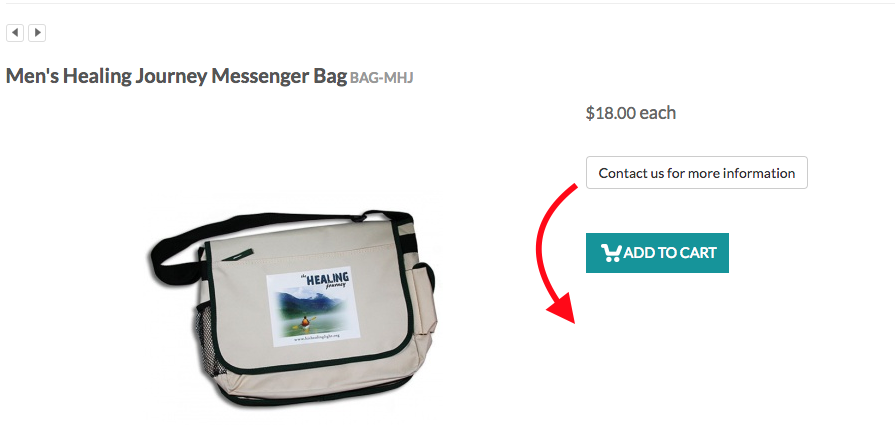Click the kayaker picture on bag label
Screen dimensions: 895x425
(x=304, y=323)
